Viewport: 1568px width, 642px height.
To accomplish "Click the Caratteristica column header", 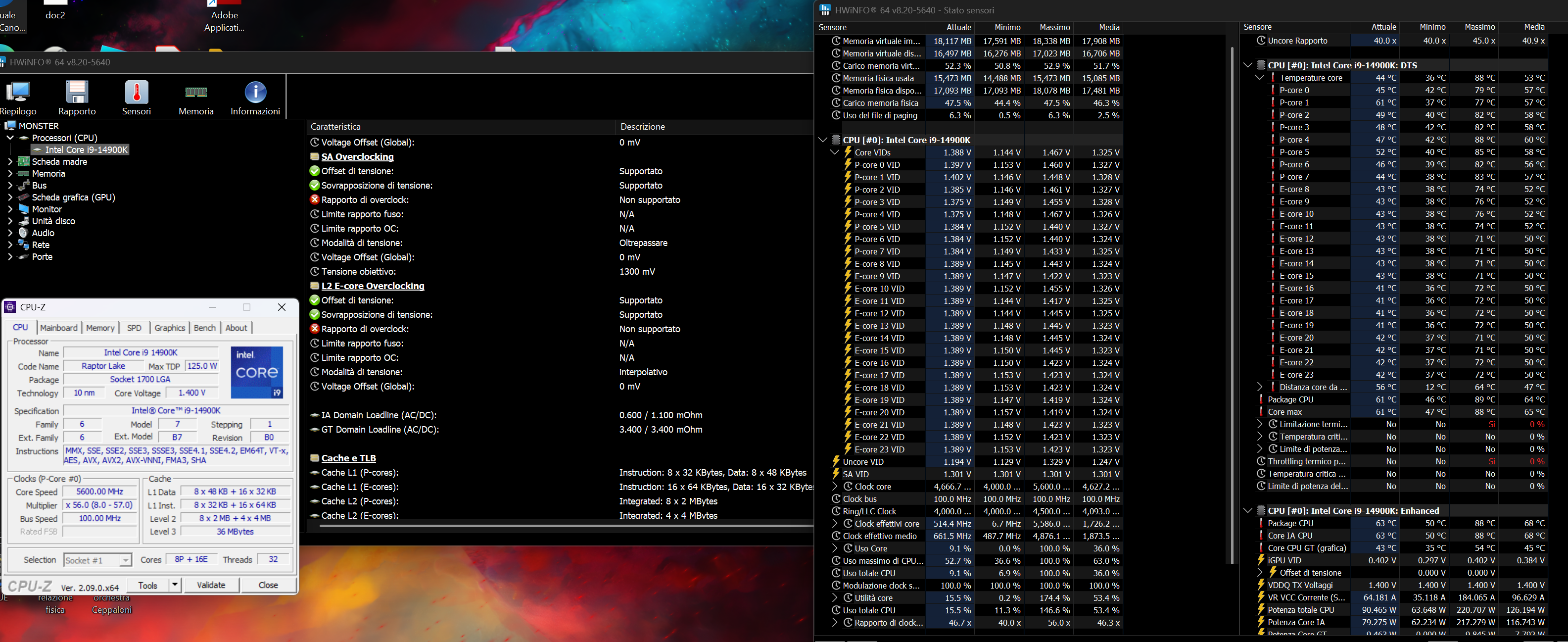I will 335,127.
